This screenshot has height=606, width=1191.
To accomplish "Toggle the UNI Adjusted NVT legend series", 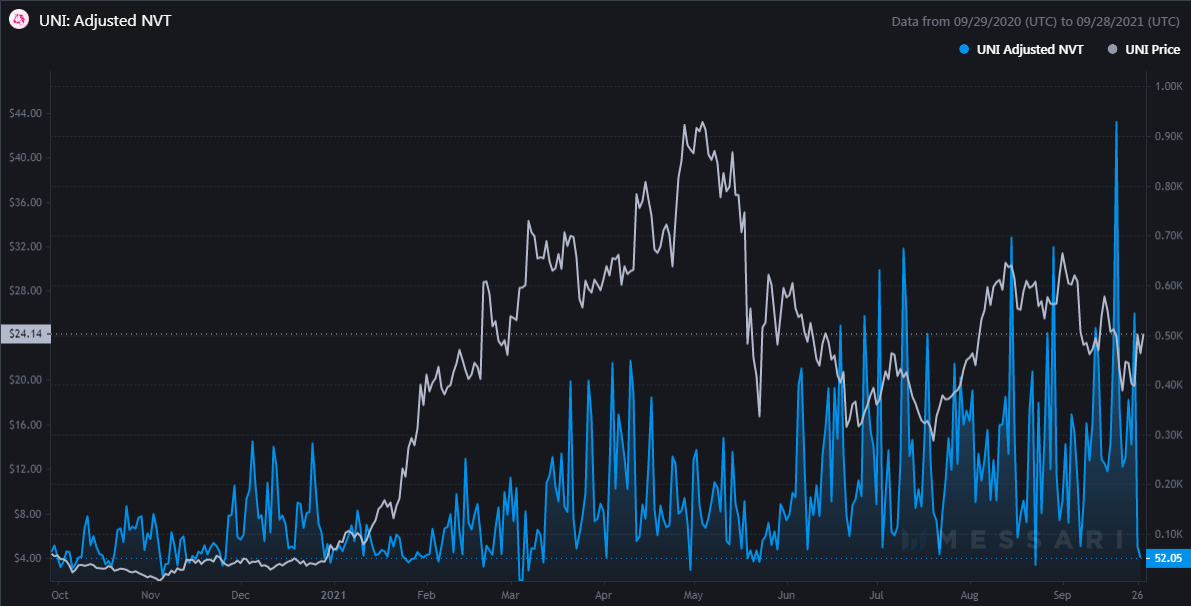I will tap(1021, 49).
